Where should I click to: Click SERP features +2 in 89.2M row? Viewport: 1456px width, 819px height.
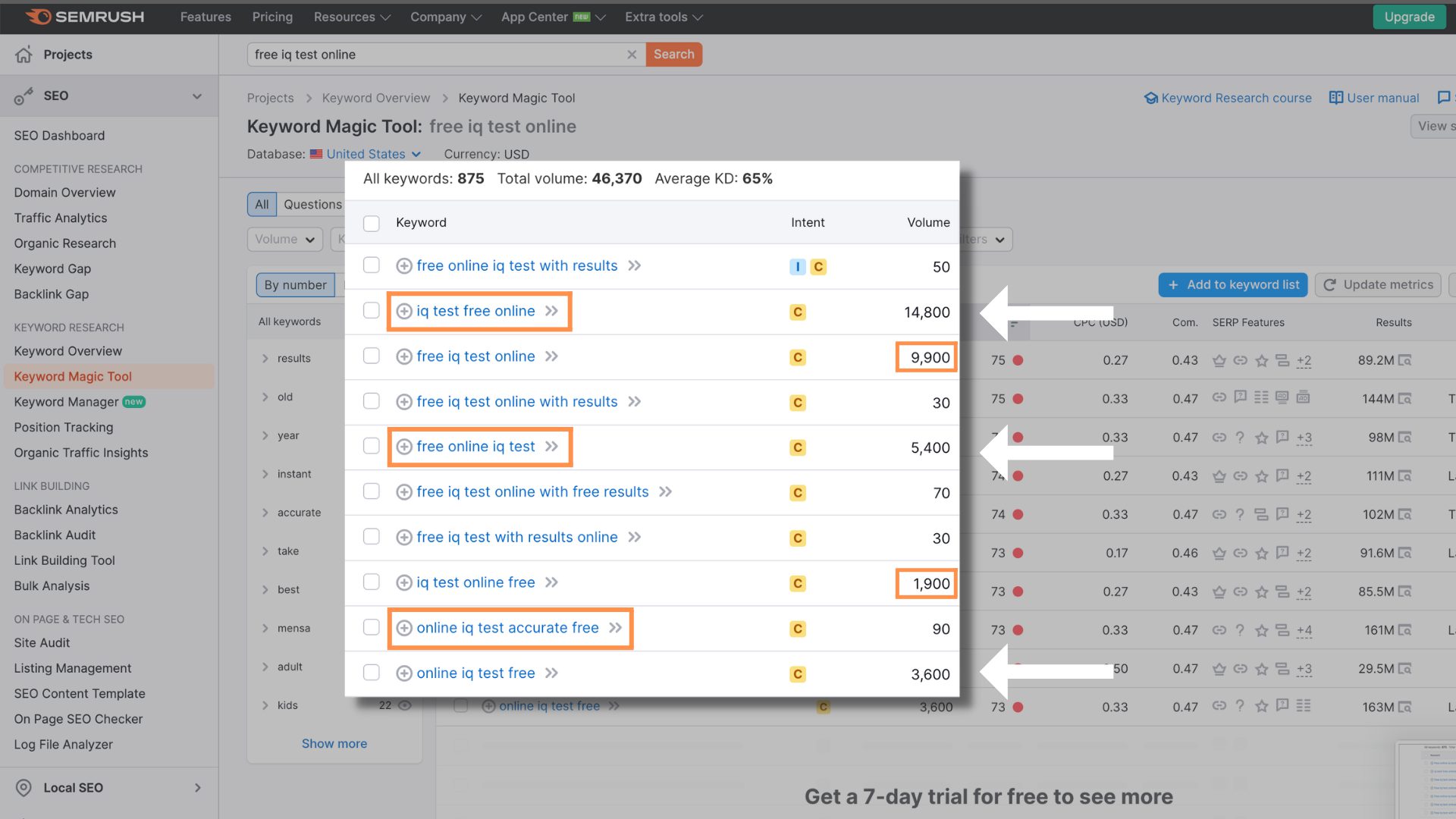pos(1304,361)
